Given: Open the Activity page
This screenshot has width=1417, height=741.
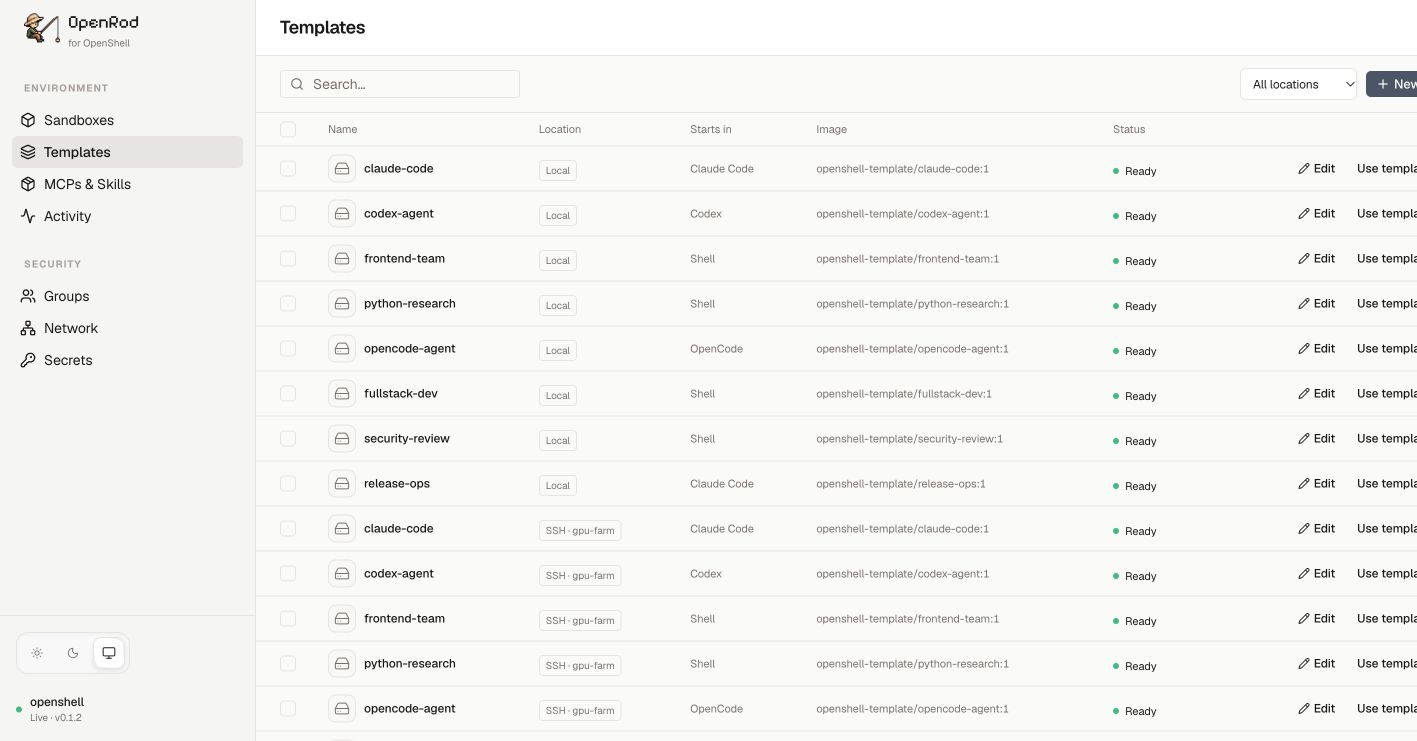Looking at the screenshot, I should (x=127, y=216).
